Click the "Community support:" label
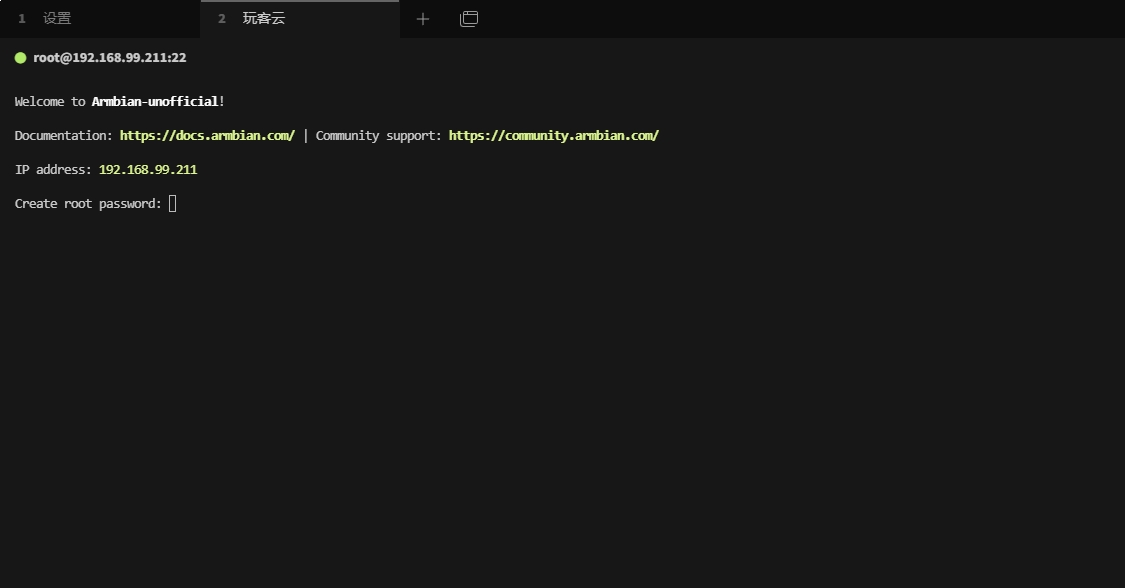 coord(379,136)
